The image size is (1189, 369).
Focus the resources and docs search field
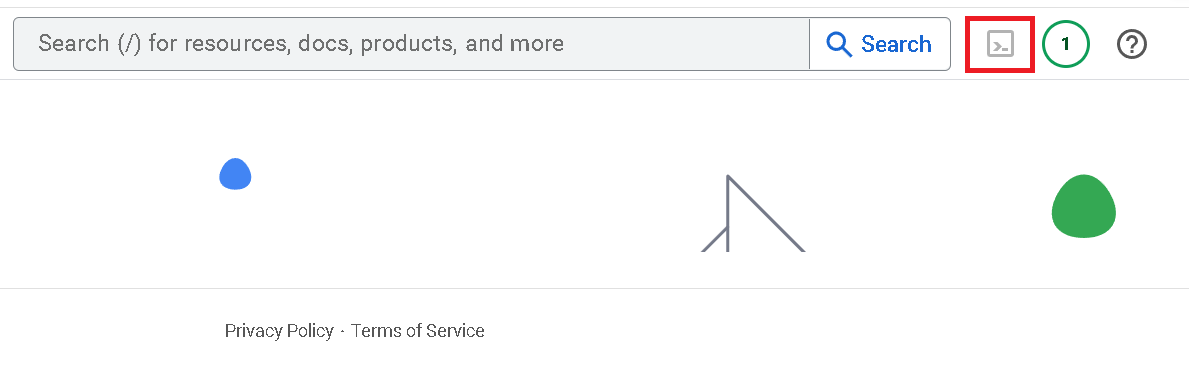pos(412,44)
